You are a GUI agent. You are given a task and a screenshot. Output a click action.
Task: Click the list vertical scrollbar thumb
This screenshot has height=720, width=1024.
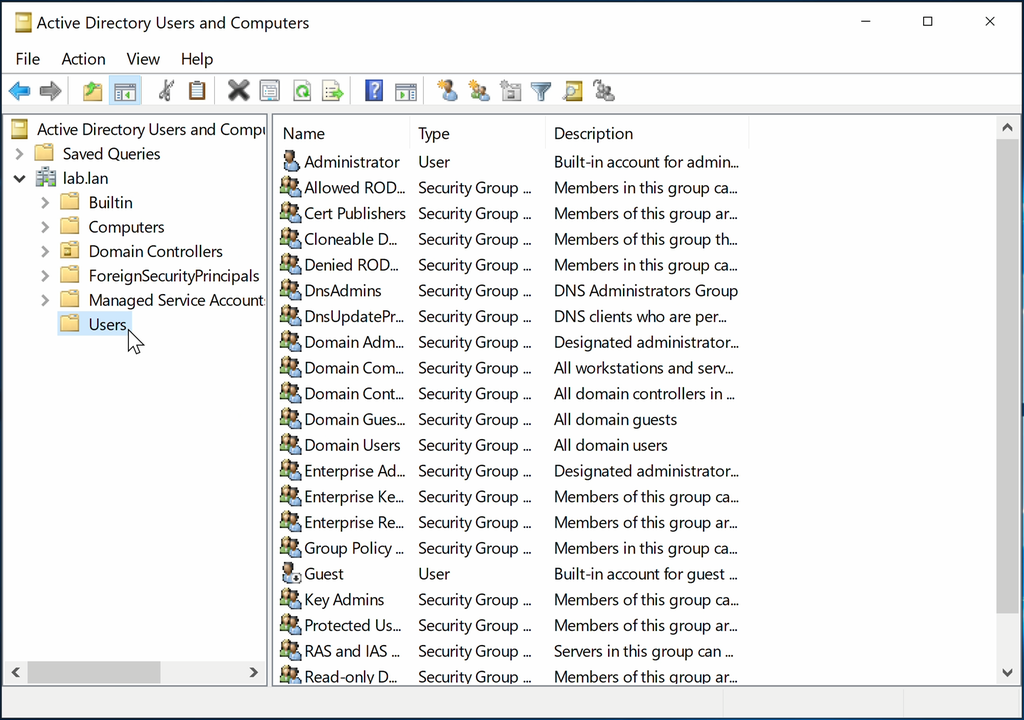pyautogui.click(x=1007, y=376)
